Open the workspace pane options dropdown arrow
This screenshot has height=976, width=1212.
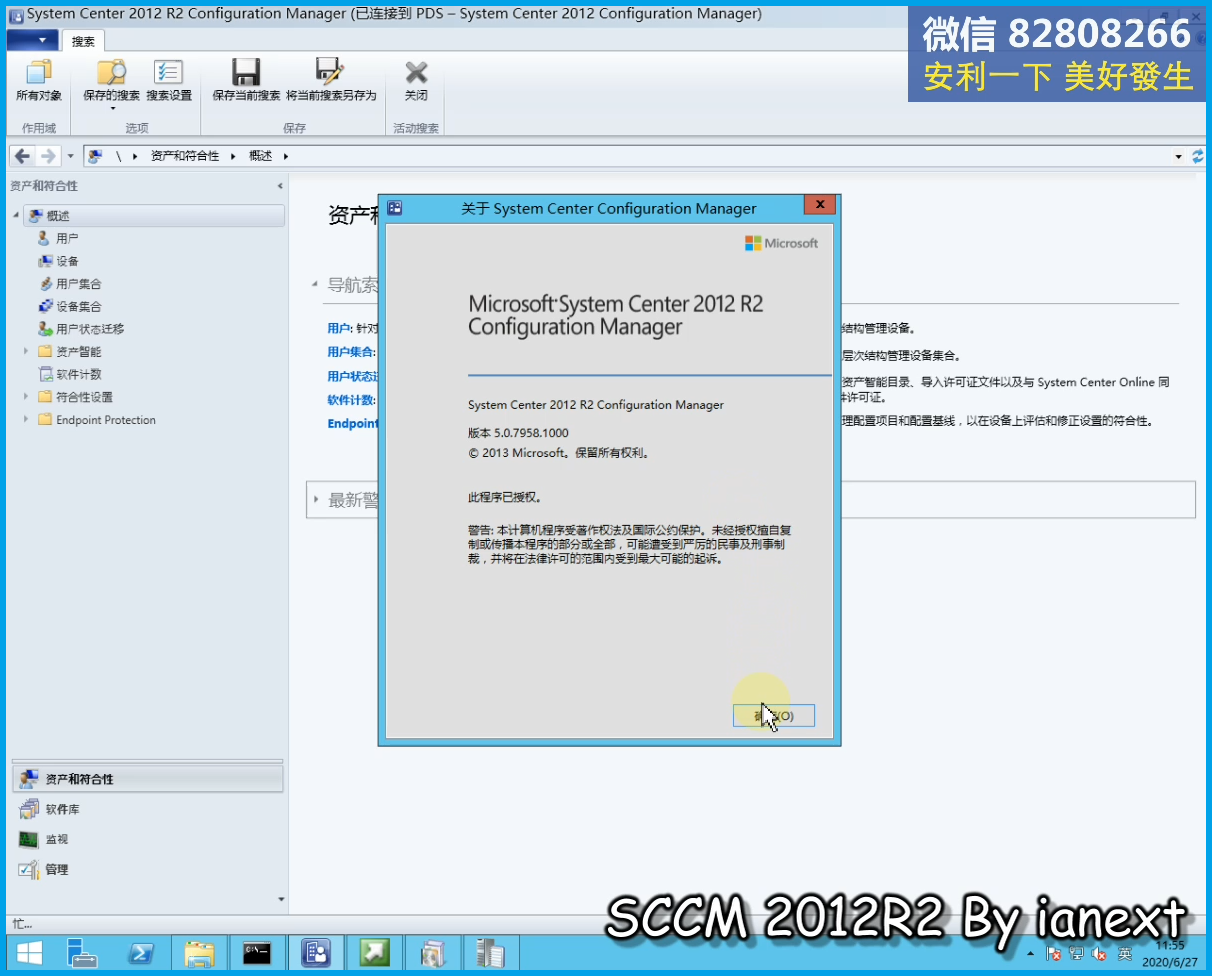281,899
